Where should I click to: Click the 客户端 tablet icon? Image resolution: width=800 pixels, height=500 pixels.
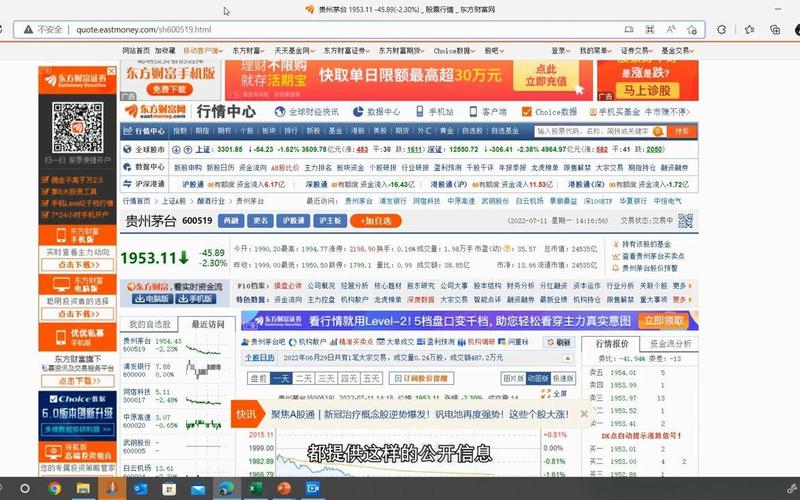473,111
